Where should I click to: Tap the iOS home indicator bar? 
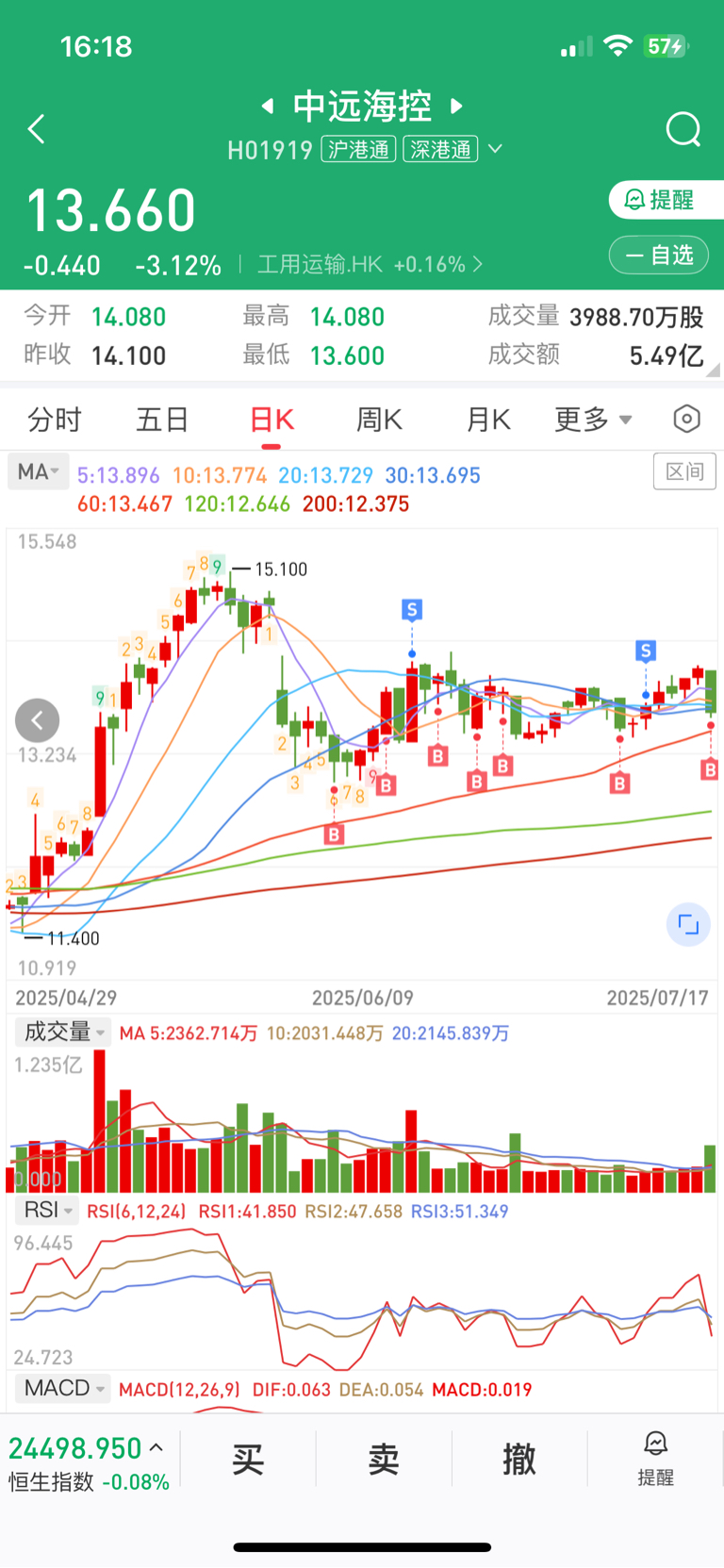[x=362, y=1547]
